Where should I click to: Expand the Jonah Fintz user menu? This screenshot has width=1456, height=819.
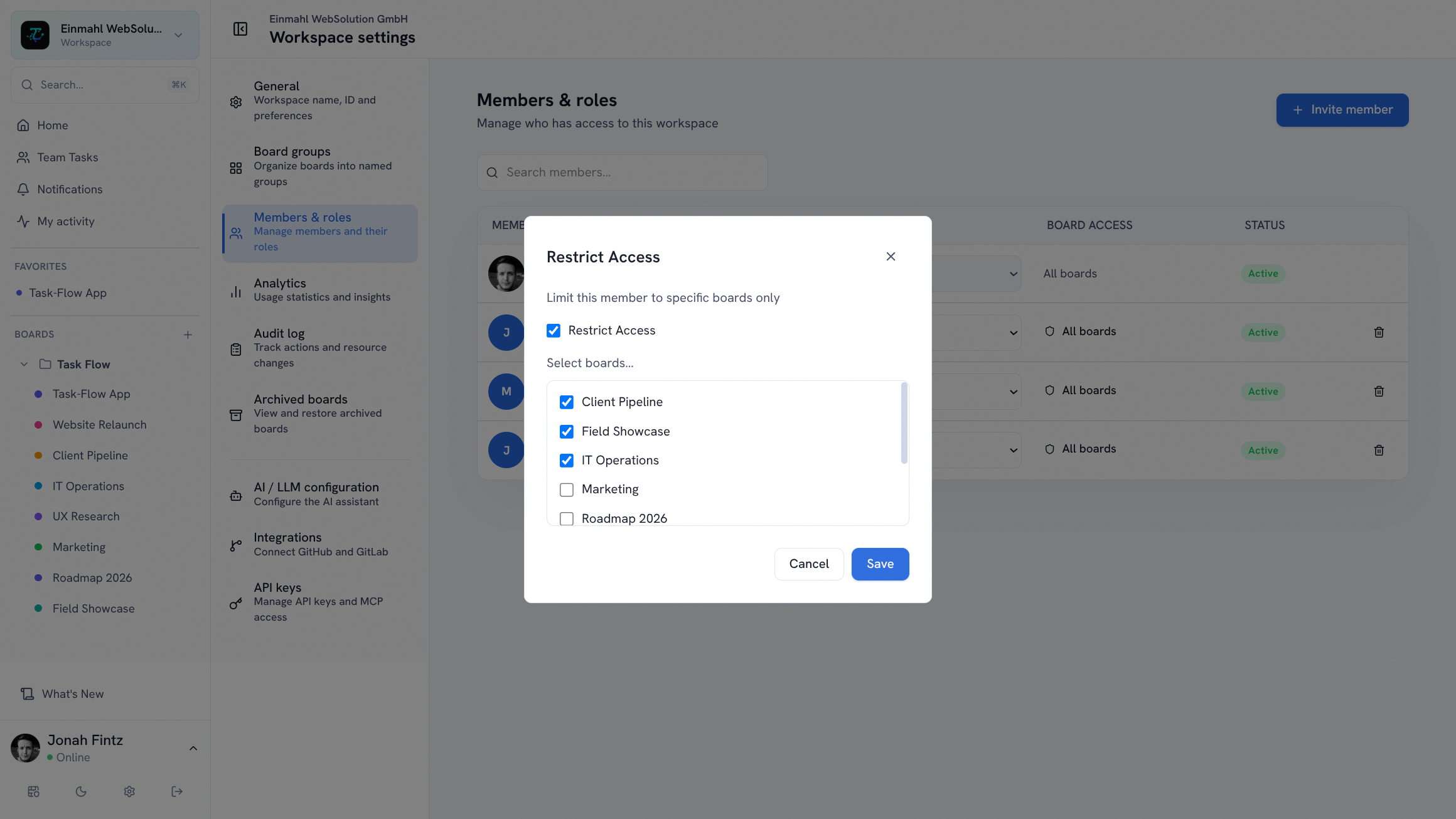click(x=193, y=748)
